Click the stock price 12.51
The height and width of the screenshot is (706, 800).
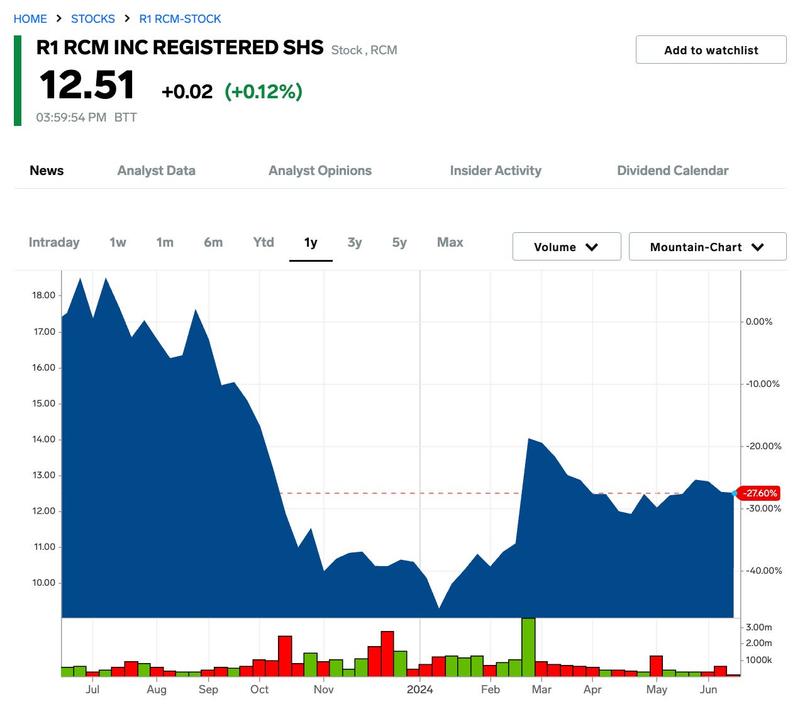tap(87, 85)
